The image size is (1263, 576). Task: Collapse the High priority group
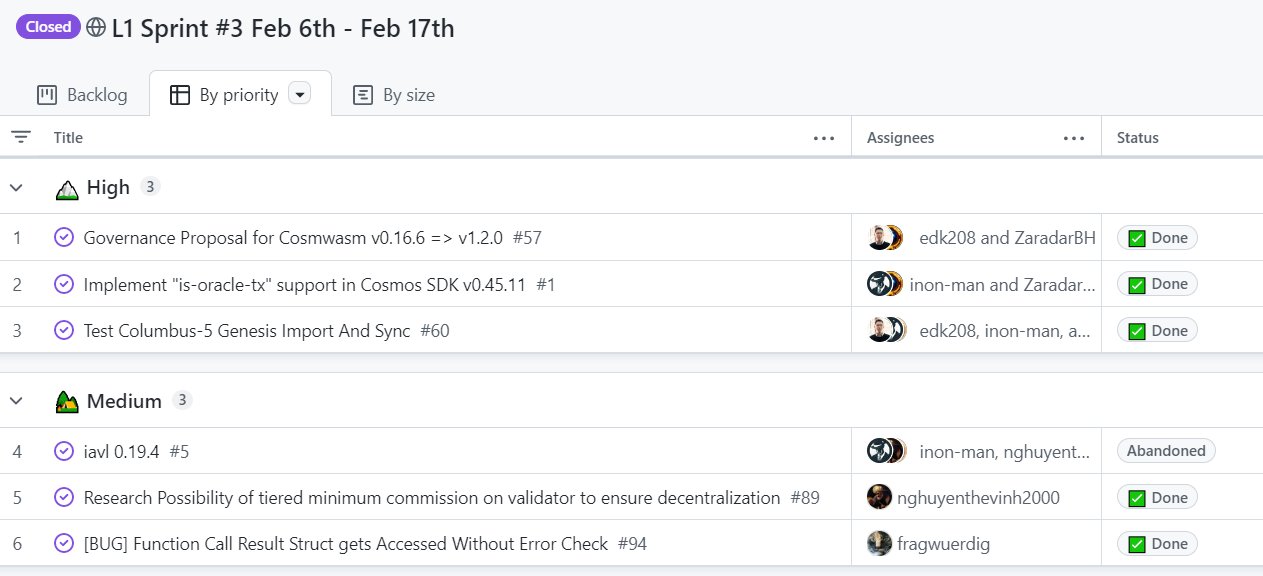point(16,187)
